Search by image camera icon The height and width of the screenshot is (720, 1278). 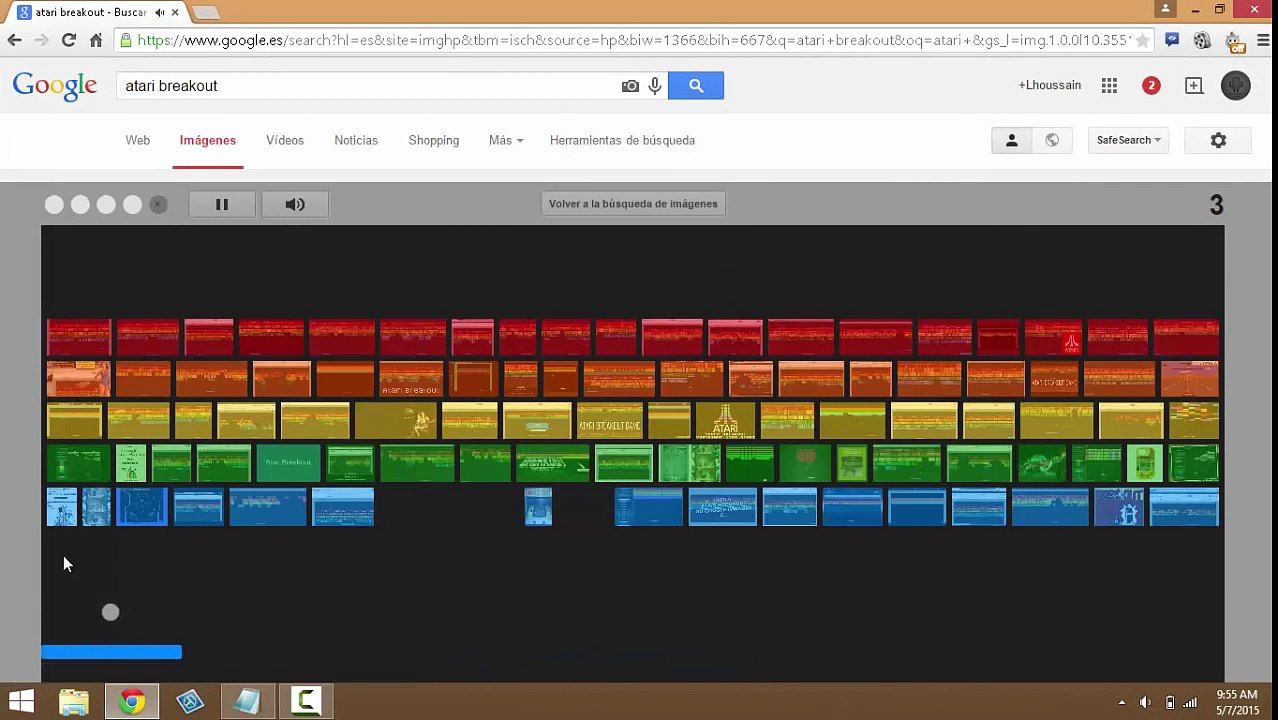pyautogui.click(x=630, y=86)
